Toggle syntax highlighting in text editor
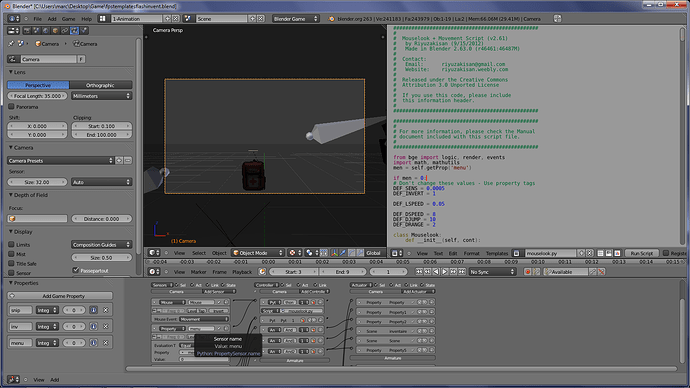 click(617, 253)
